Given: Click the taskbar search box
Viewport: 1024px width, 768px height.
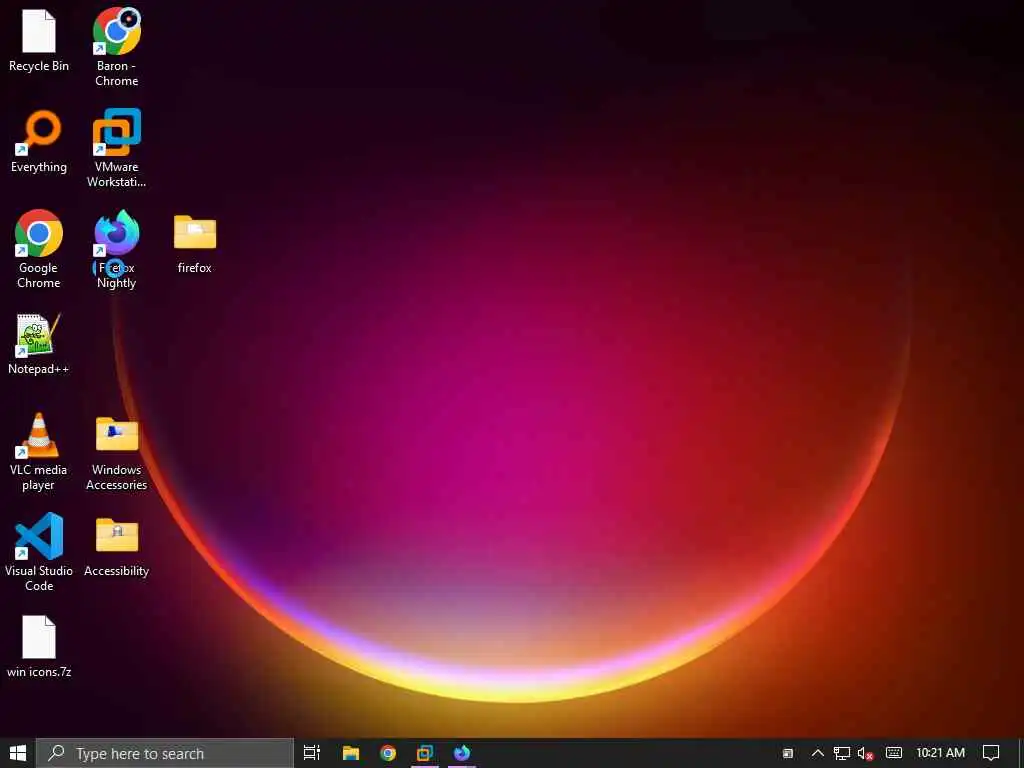Looking at the screenshot, I should [165, 753].
